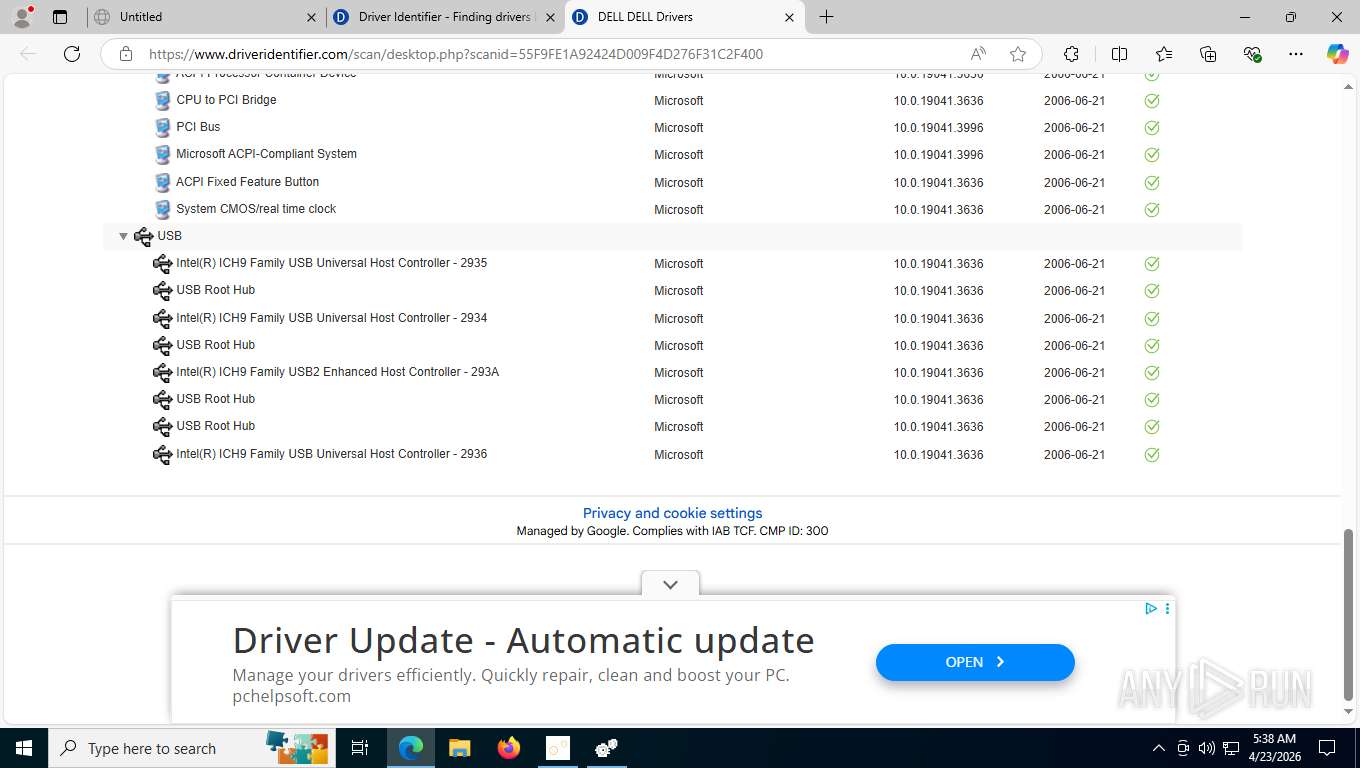1360x768 pixels.
Task: Click CPU to PCI Bridge device icon
Action: pos(163,100)
